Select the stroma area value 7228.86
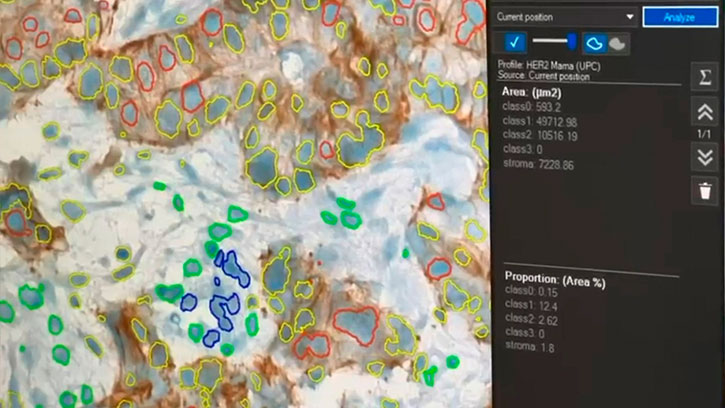This screenshot has height=408, width=725. [x=558, y=163]
